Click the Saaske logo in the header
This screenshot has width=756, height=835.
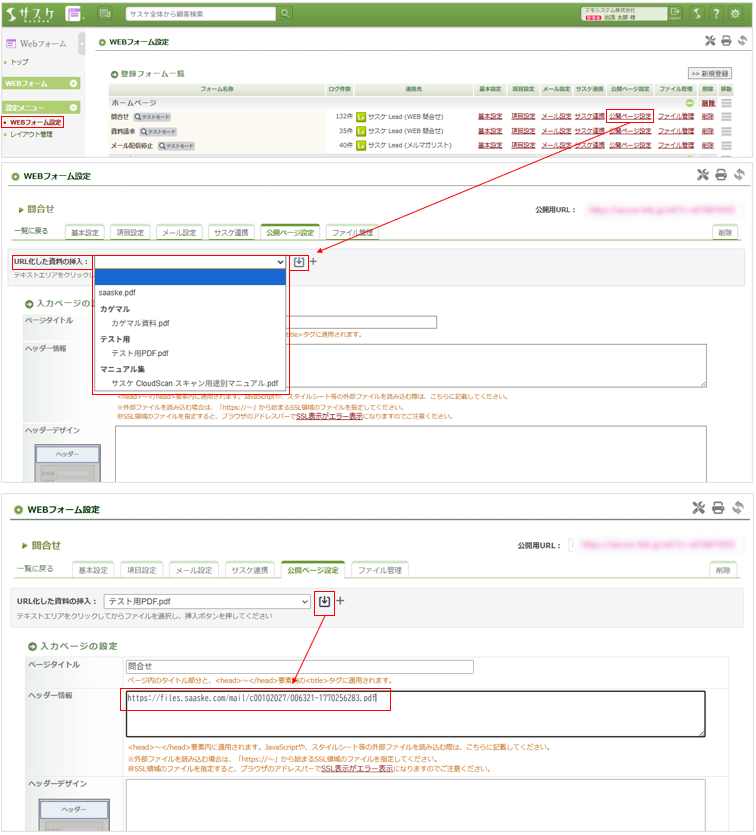pos(30,14)
